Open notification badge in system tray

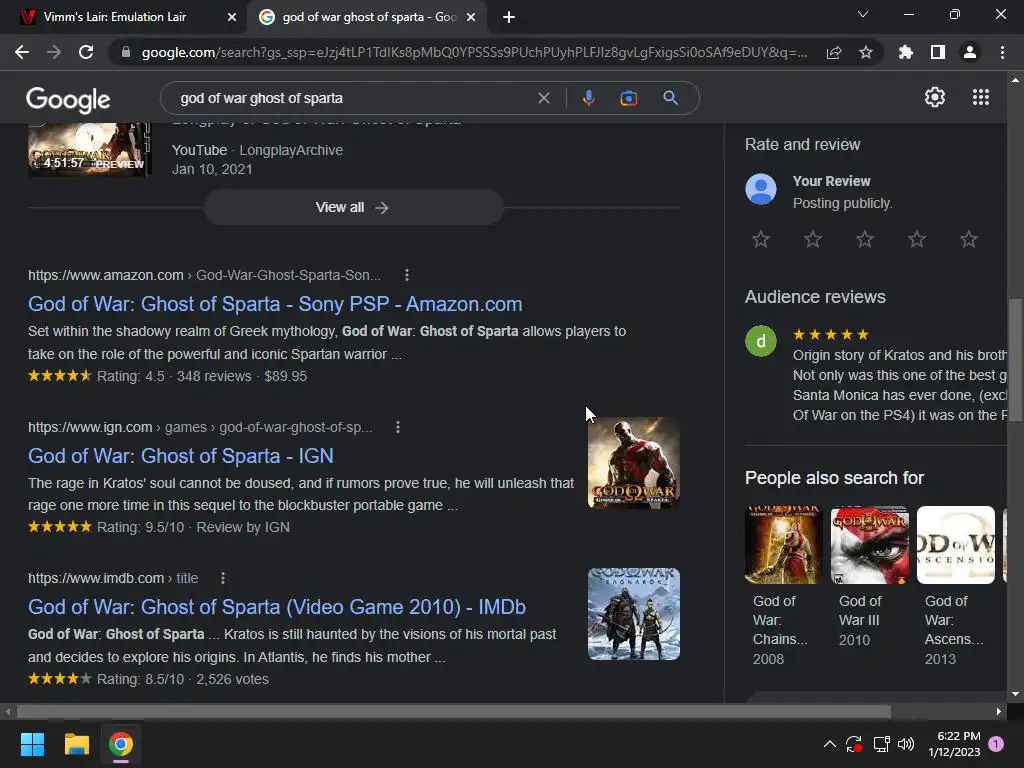996,744
